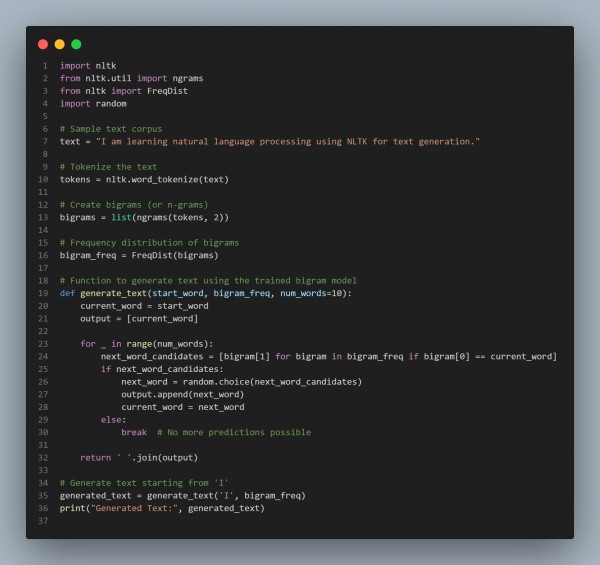
Task: Click 'next_word_candidates' on line 24
Action: (152, 357)
